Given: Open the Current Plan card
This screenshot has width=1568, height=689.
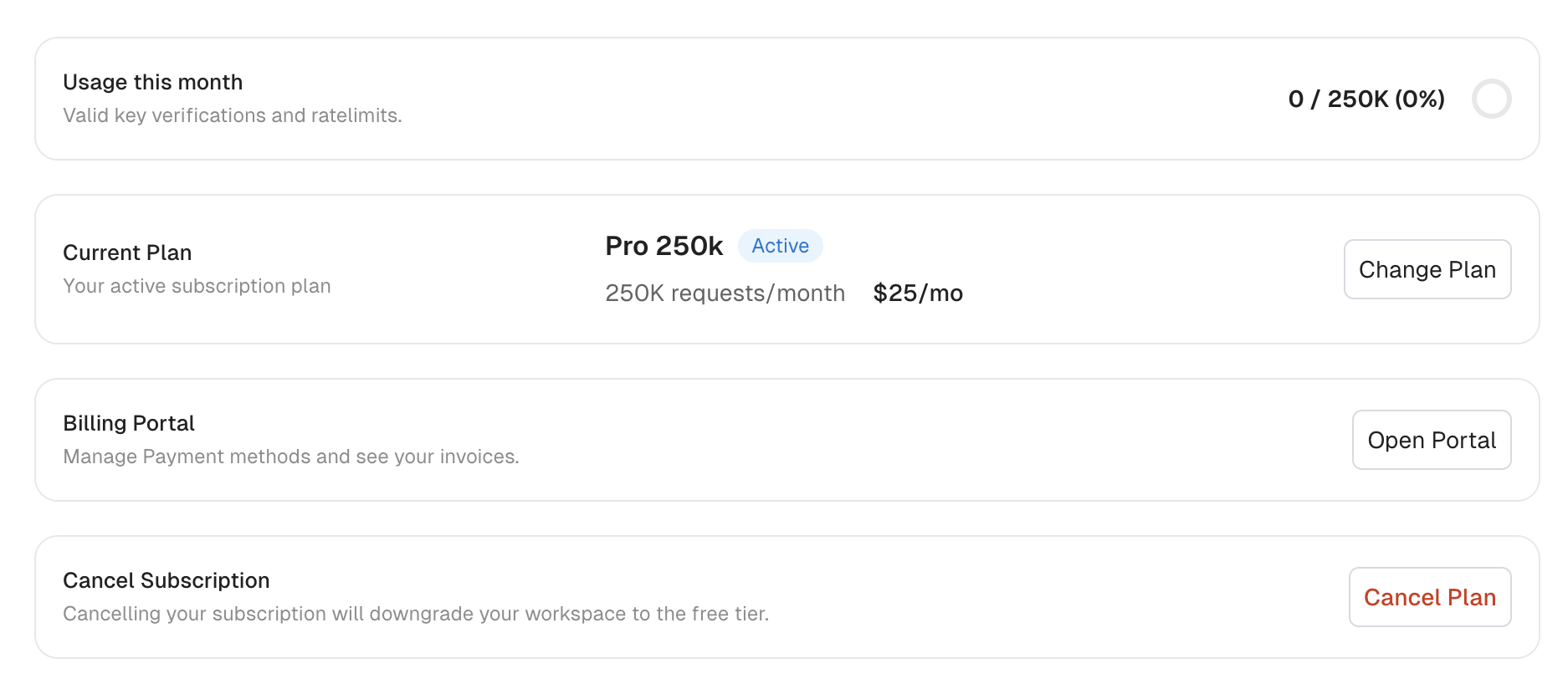Looking at the screenshot, I should click(x=335, y=268).
